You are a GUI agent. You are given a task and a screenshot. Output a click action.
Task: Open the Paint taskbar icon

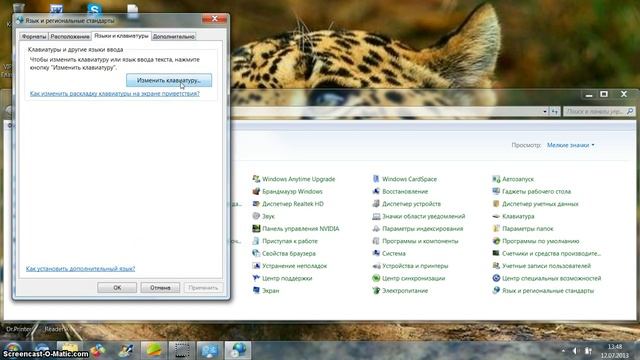point(126,350)
